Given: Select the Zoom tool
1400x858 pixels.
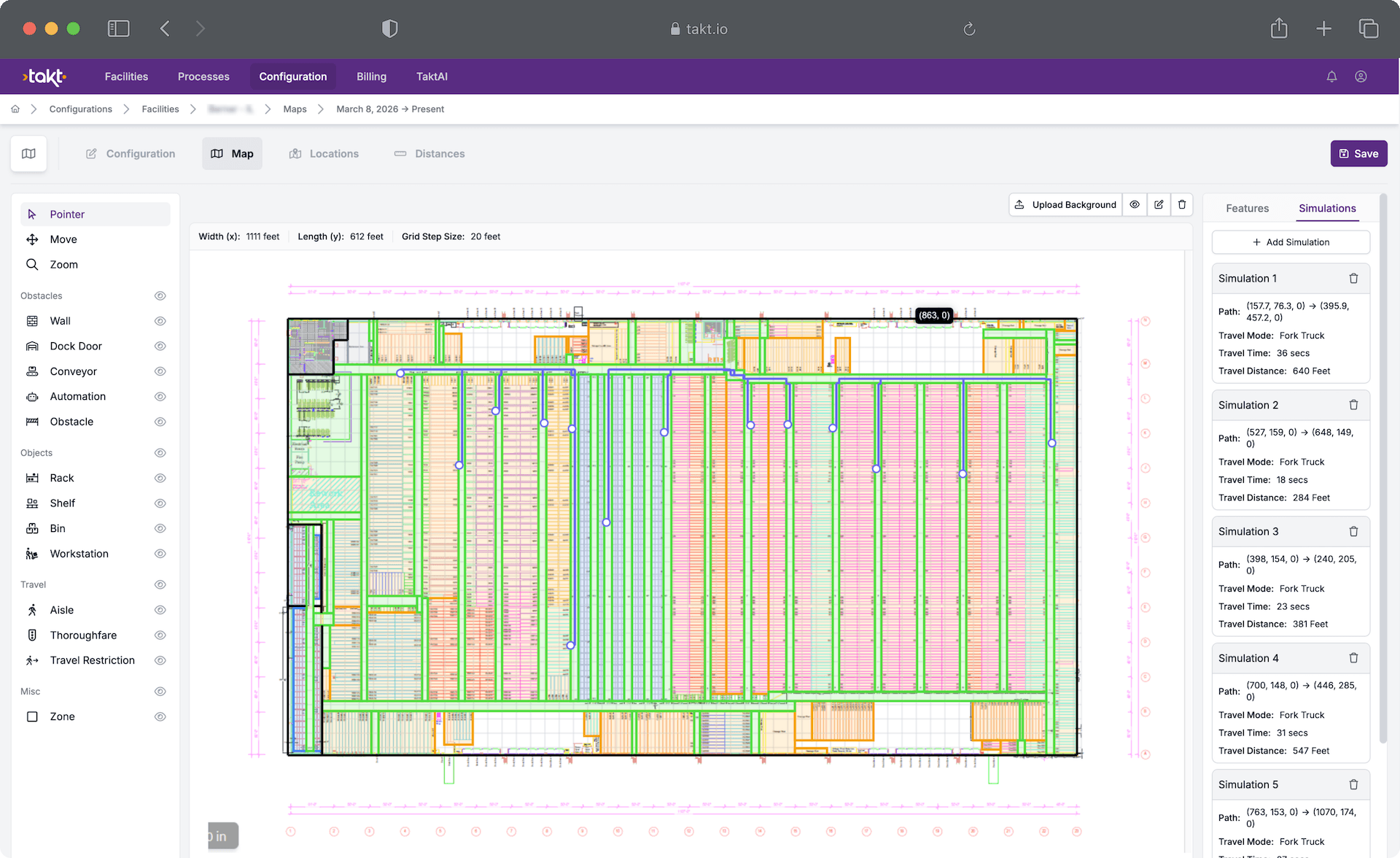Looking at the screenshot, I should (63, 264).
